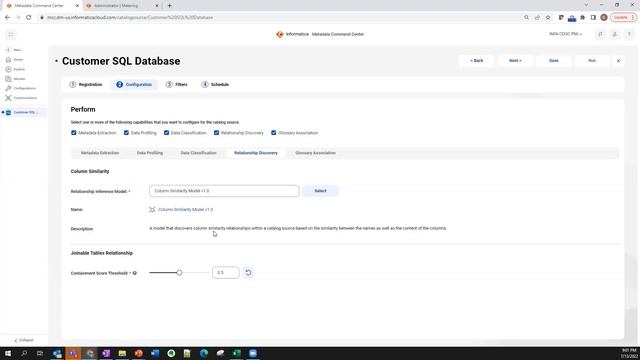Open the tab search chevron in browser
The height and width of the screenshot is (360, 640).
(x=586, y=5)
